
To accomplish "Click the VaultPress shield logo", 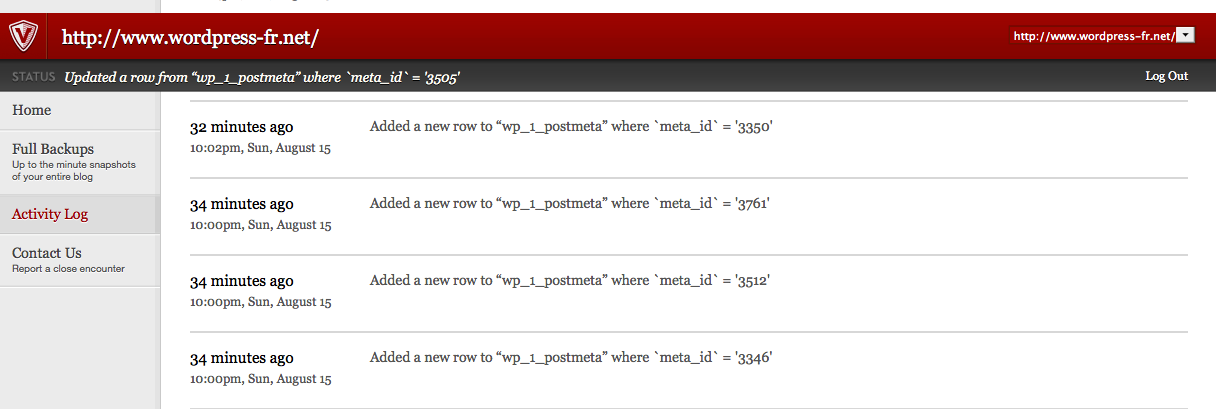I will pyautogui.click(x=23, y=37).
